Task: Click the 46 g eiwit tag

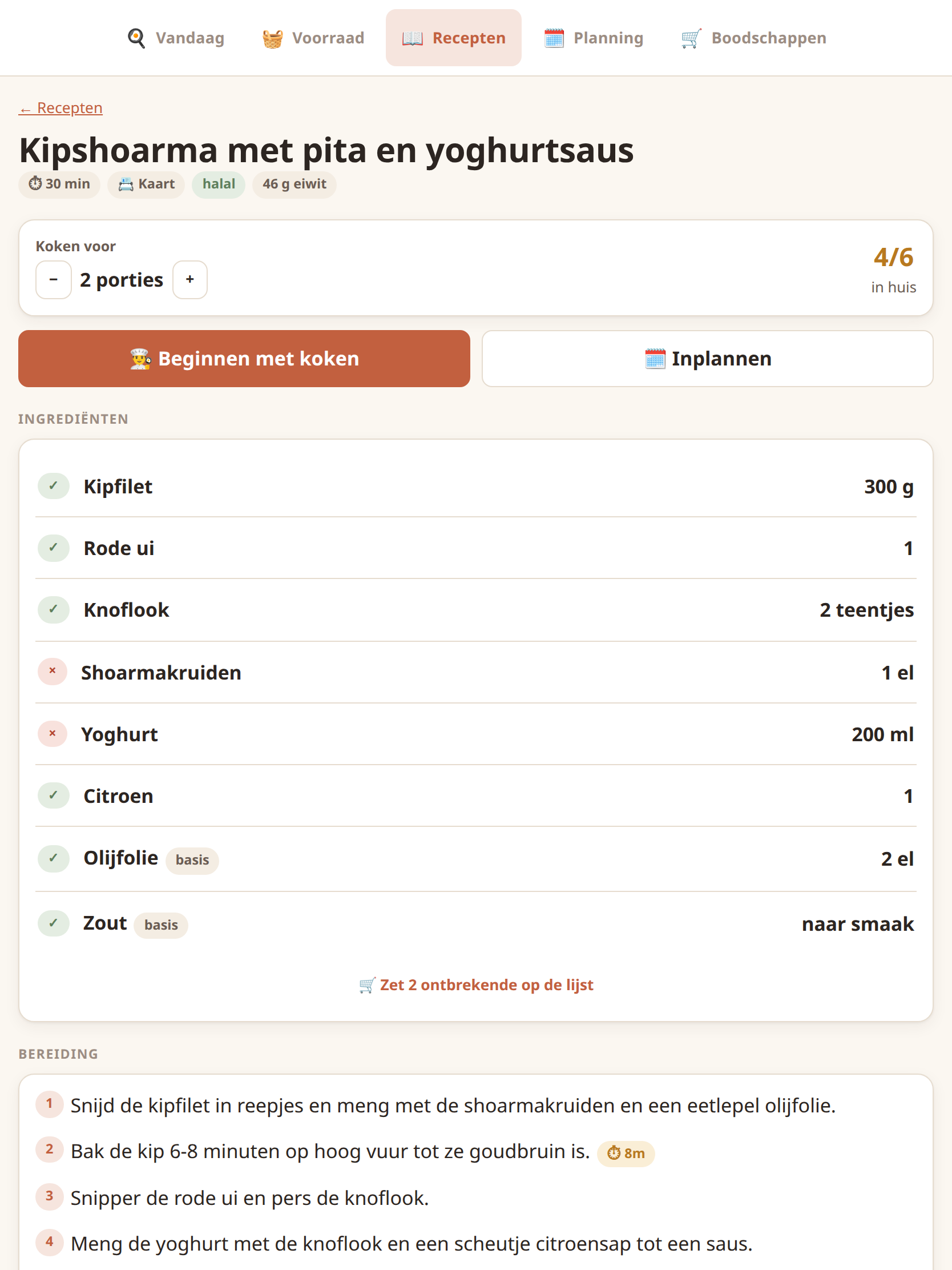Action: click(x=295, y=184)
